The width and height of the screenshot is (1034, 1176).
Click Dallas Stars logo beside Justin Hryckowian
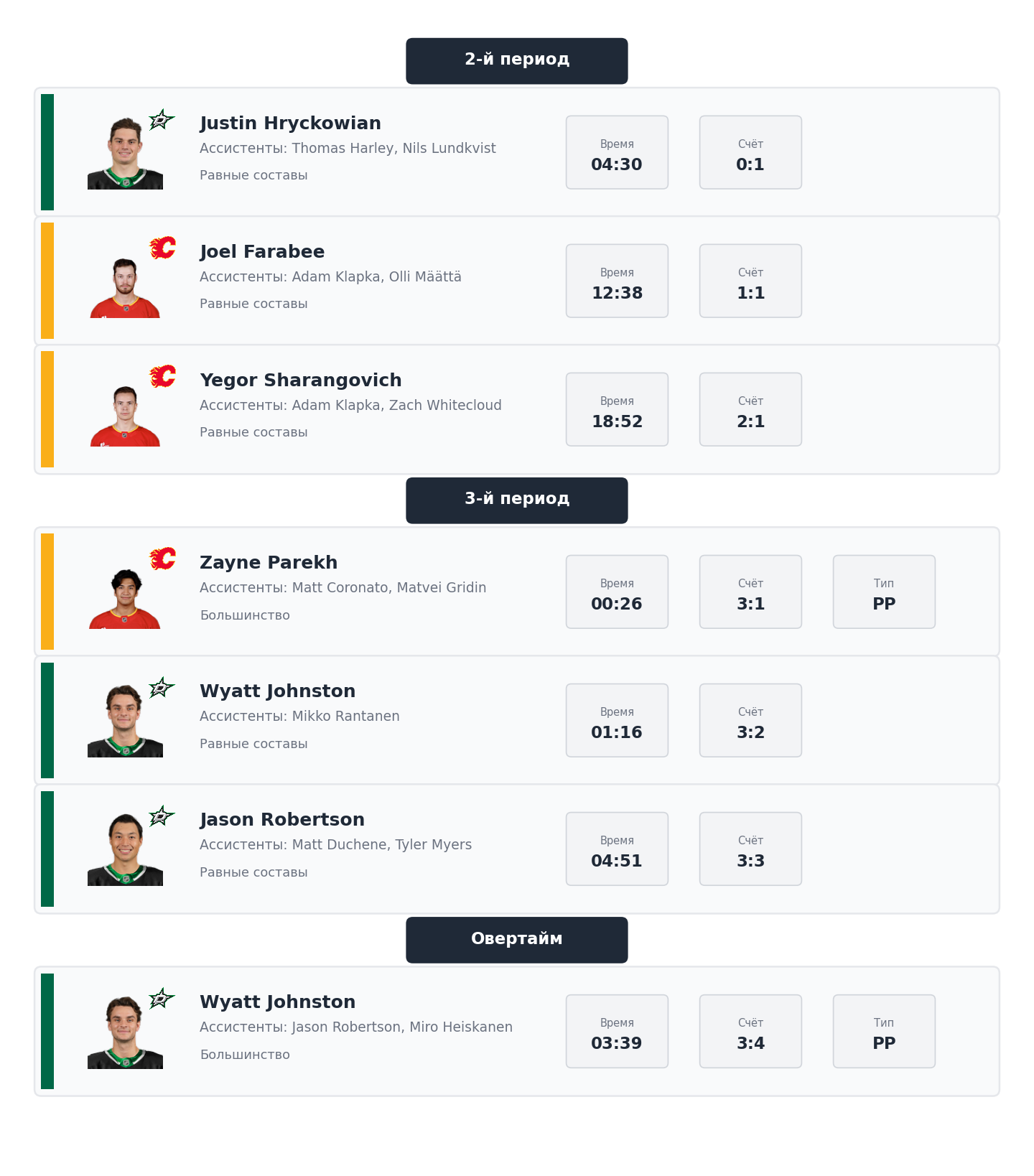click(x=162, y=120)
